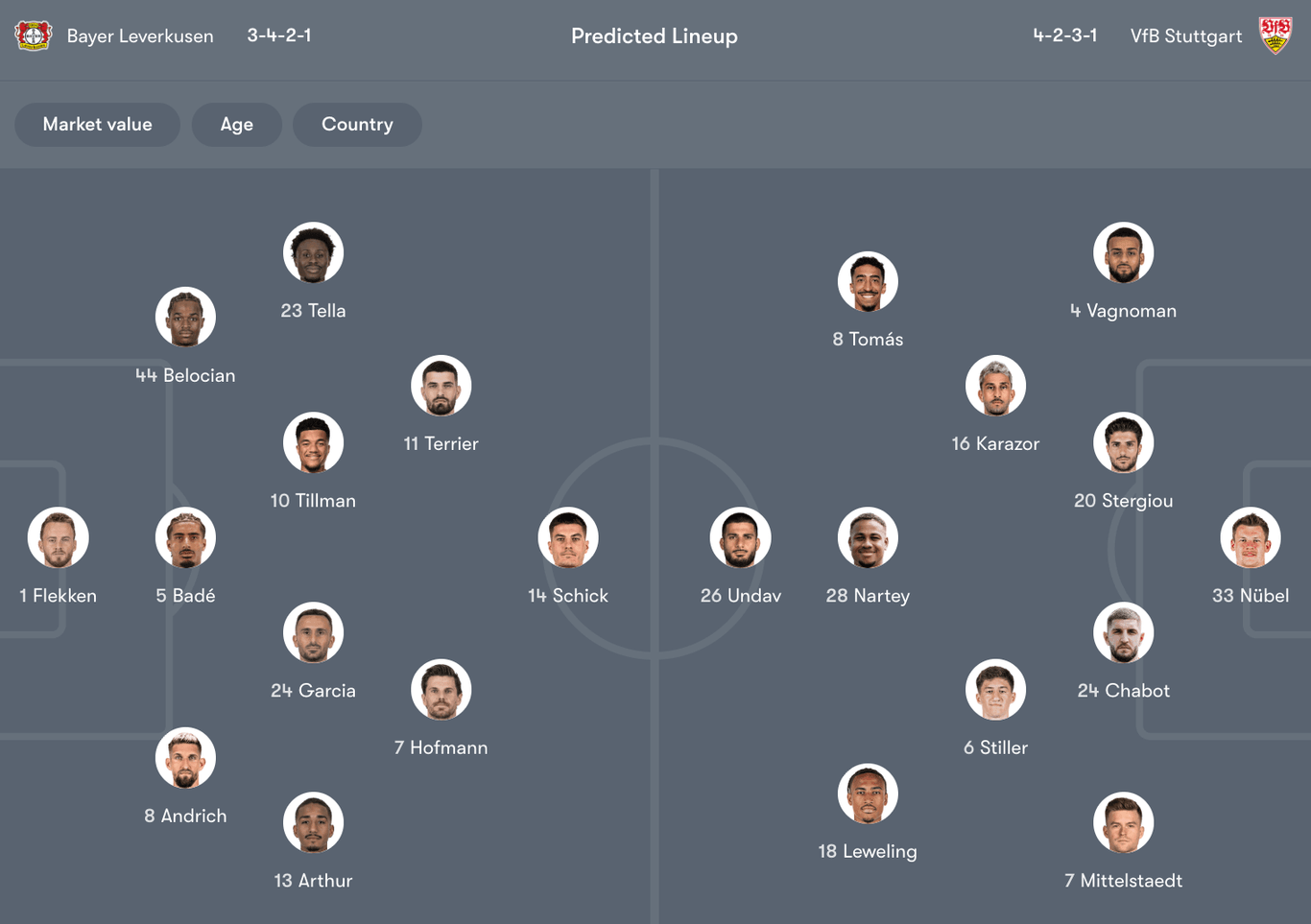Click the 3-4-2-1 formation label
This screenshot has width=1311, height=924.
point(279,36)
